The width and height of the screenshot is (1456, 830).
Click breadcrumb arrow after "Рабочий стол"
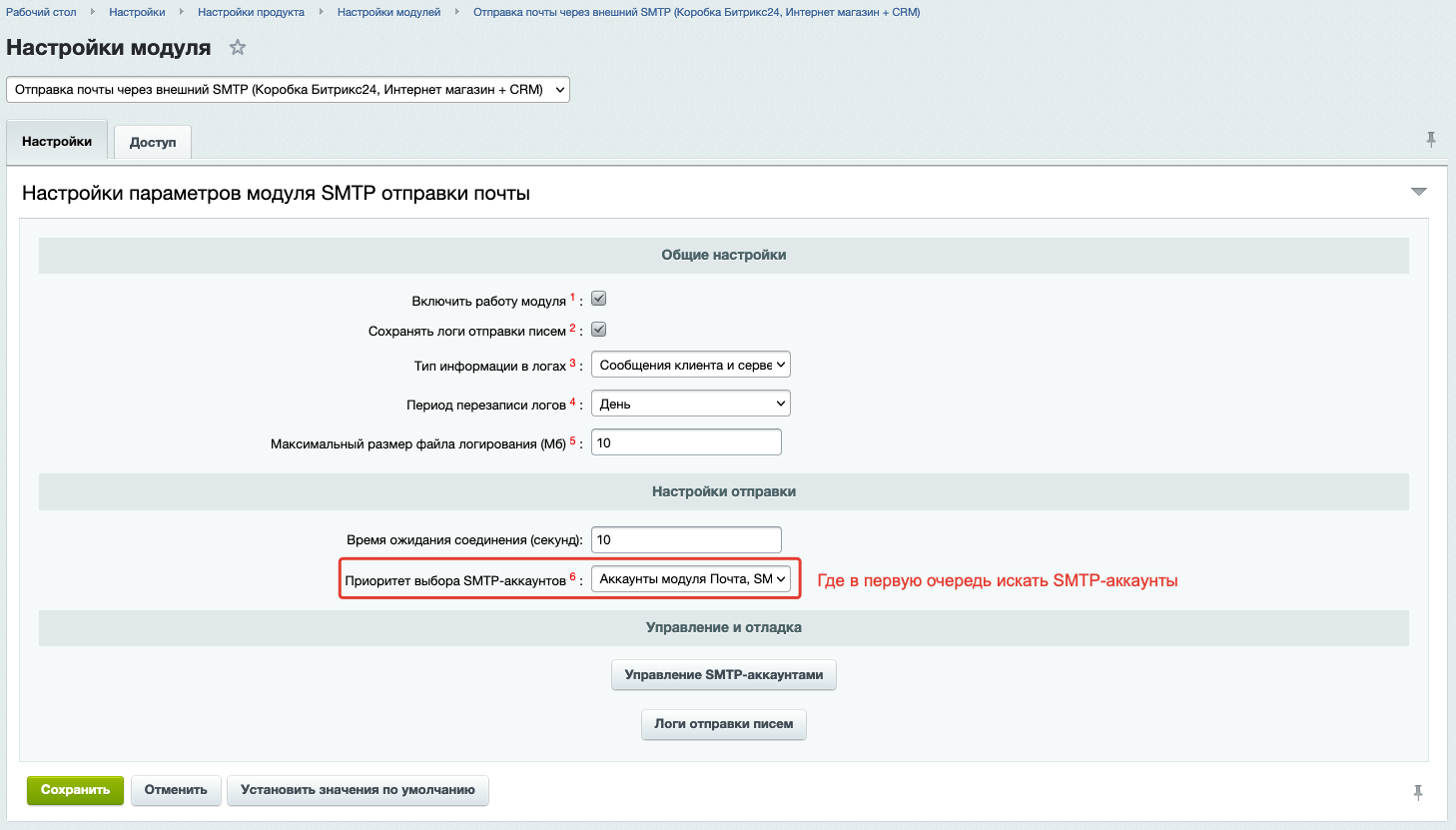[x=93, y=12]
